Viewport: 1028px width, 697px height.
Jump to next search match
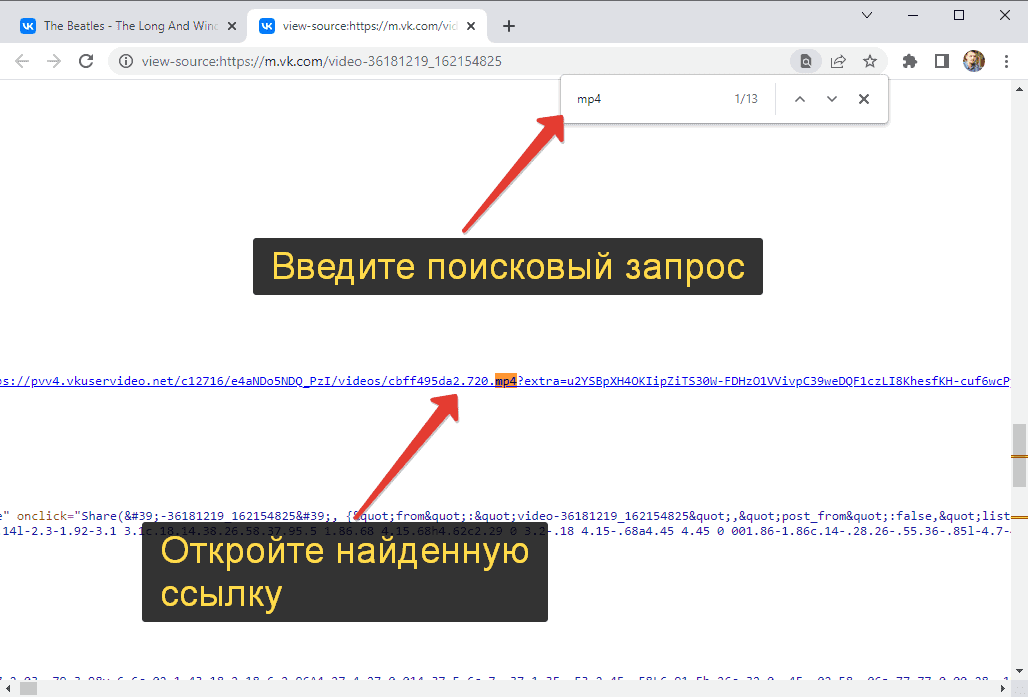831,99
